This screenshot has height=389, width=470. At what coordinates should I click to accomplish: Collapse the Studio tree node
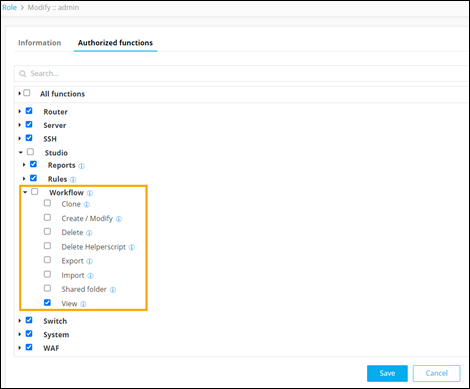pyautogui.click(x=21, y=152)
